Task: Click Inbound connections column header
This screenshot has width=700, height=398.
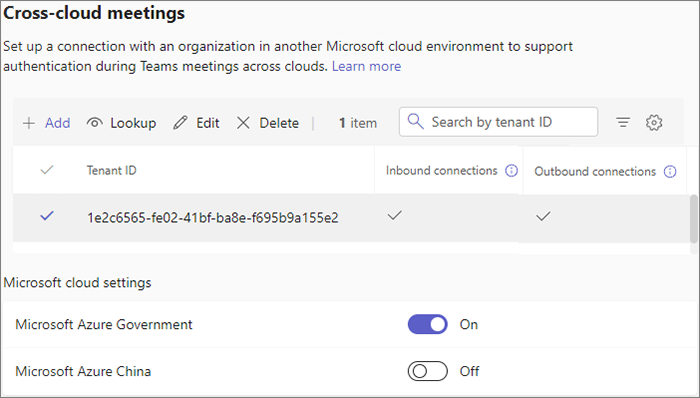Action: click(x=442, y=170)
